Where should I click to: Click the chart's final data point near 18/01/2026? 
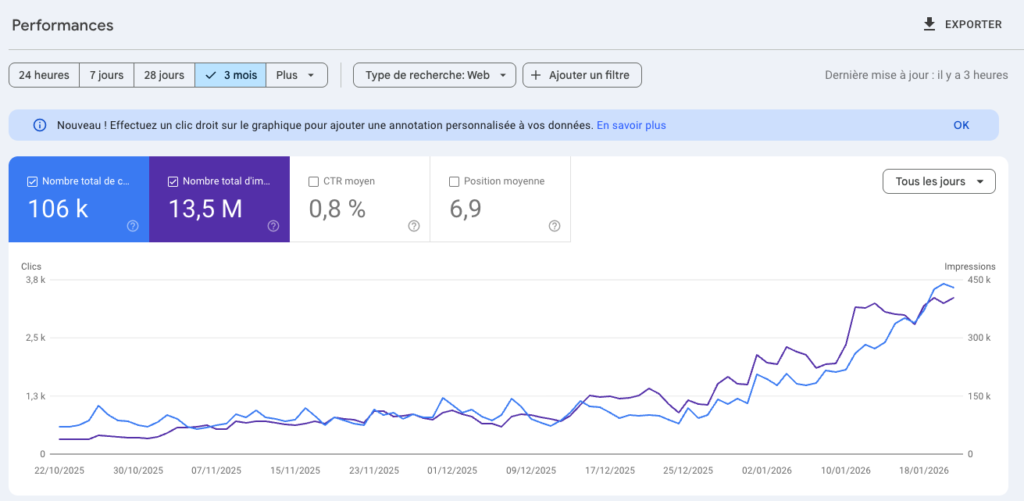954,289
